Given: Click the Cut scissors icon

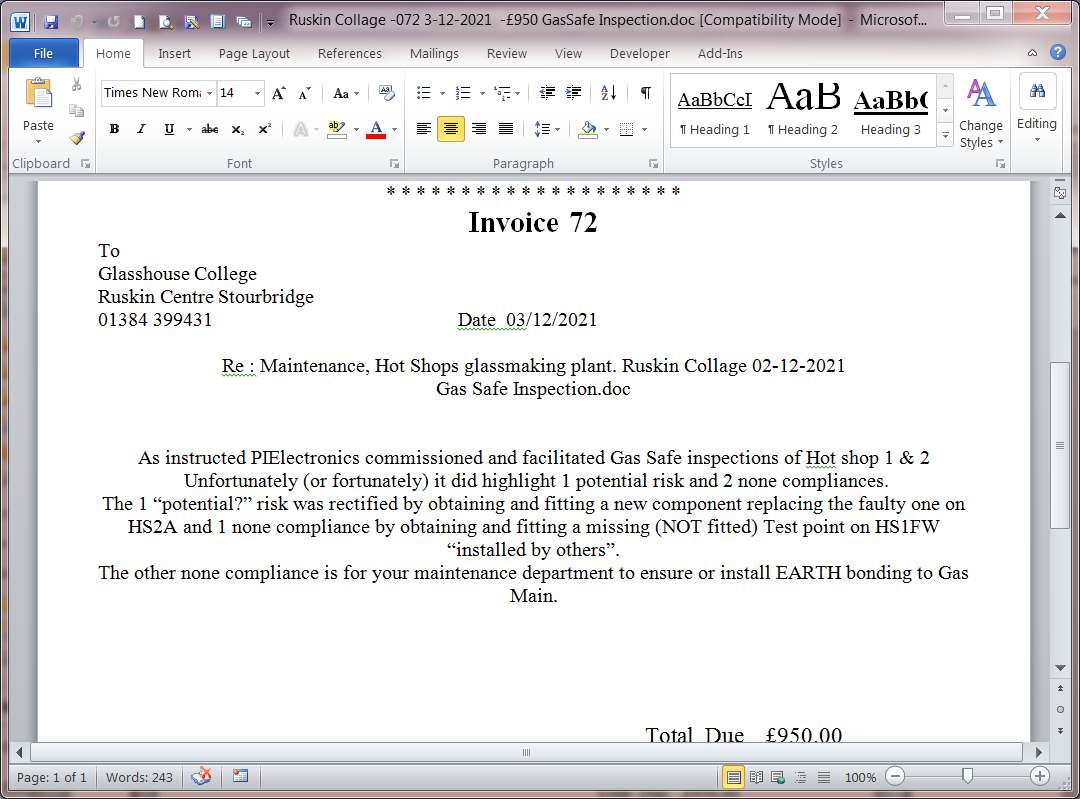Looking at the screenshot, I should coord(76,84).
